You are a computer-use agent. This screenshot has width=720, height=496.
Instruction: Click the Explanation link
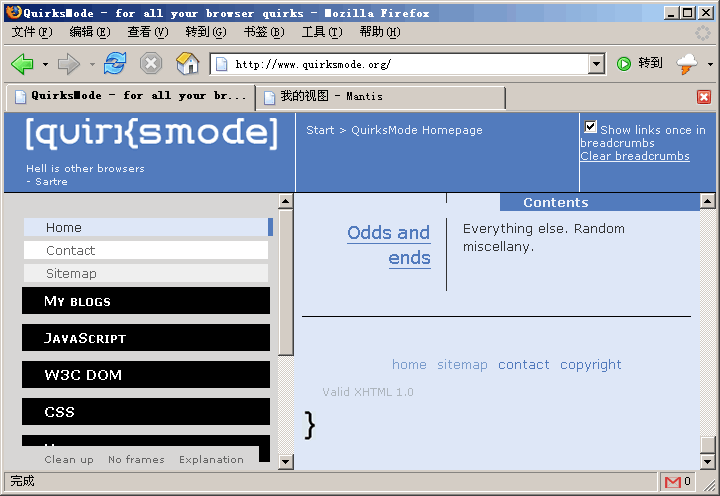click(211, 459)
